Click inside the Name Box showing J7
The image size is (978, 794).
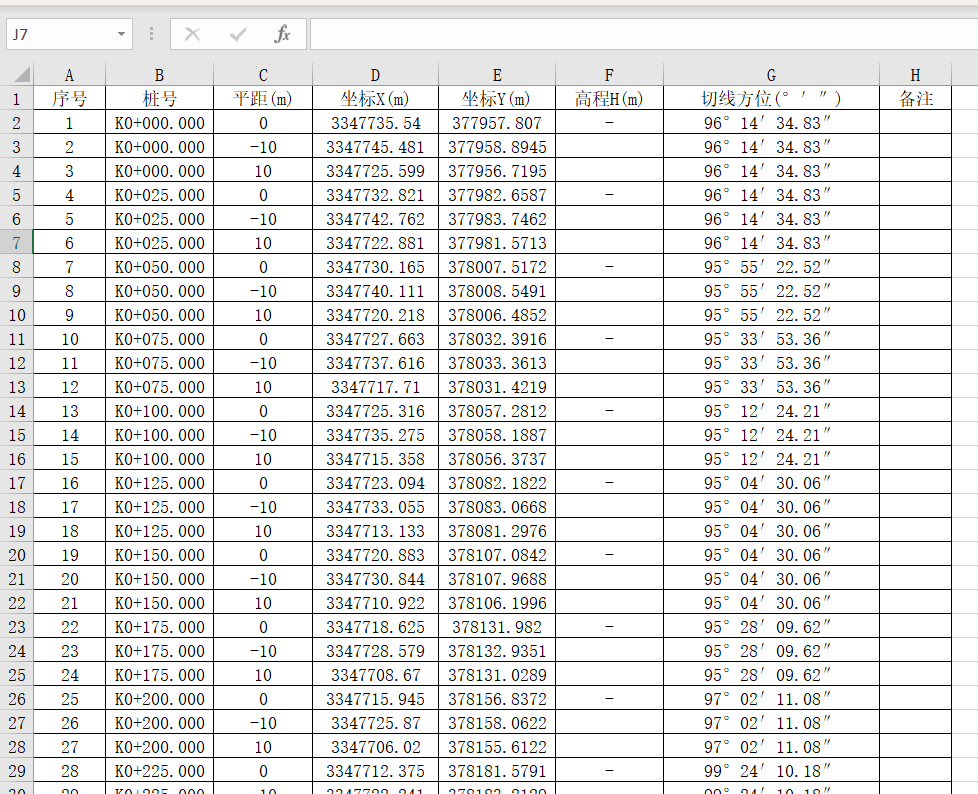pos(58,34)
